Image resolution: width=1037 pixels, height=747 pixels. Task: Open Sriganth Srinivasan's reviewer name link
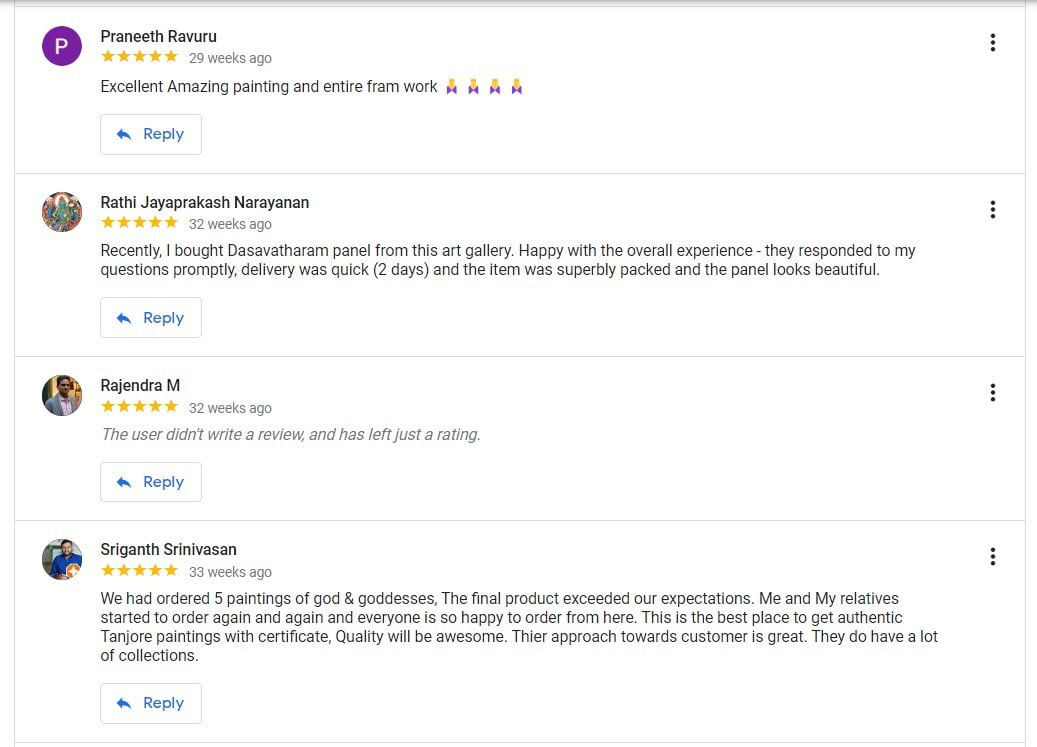pos(168,549)
